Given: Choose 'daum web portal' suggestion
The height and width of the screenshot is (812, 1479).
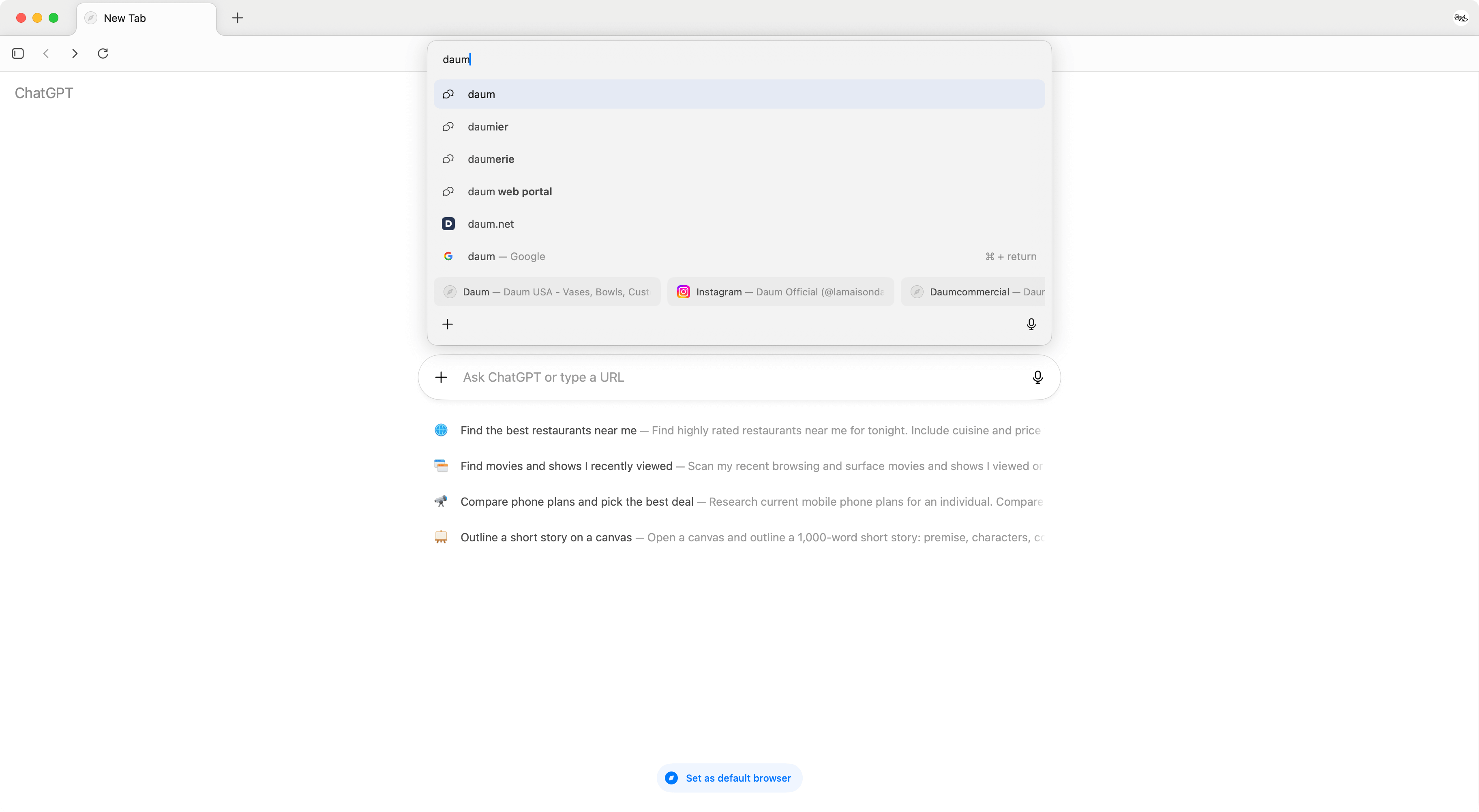Looking at the screenshot, I should pos(510,192).
